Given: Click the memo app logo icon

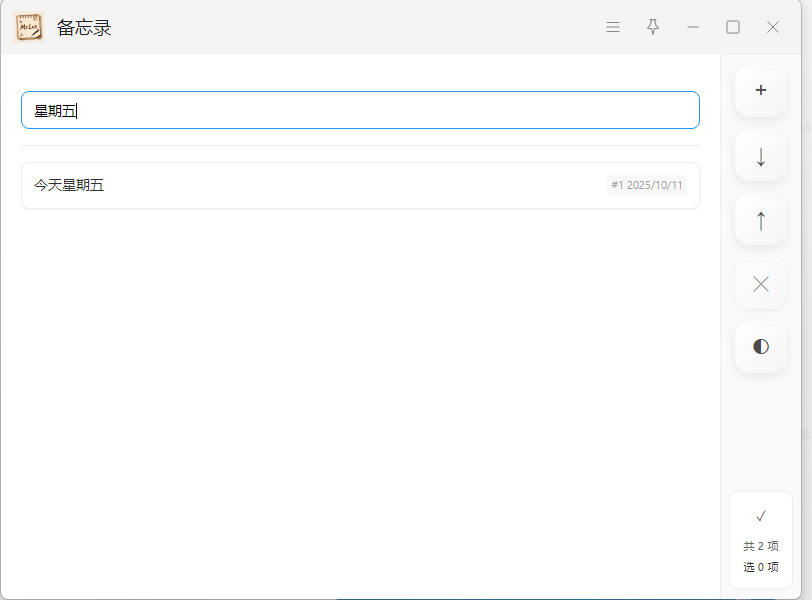Looking at the screenshot, I should (x=29, y=27).
